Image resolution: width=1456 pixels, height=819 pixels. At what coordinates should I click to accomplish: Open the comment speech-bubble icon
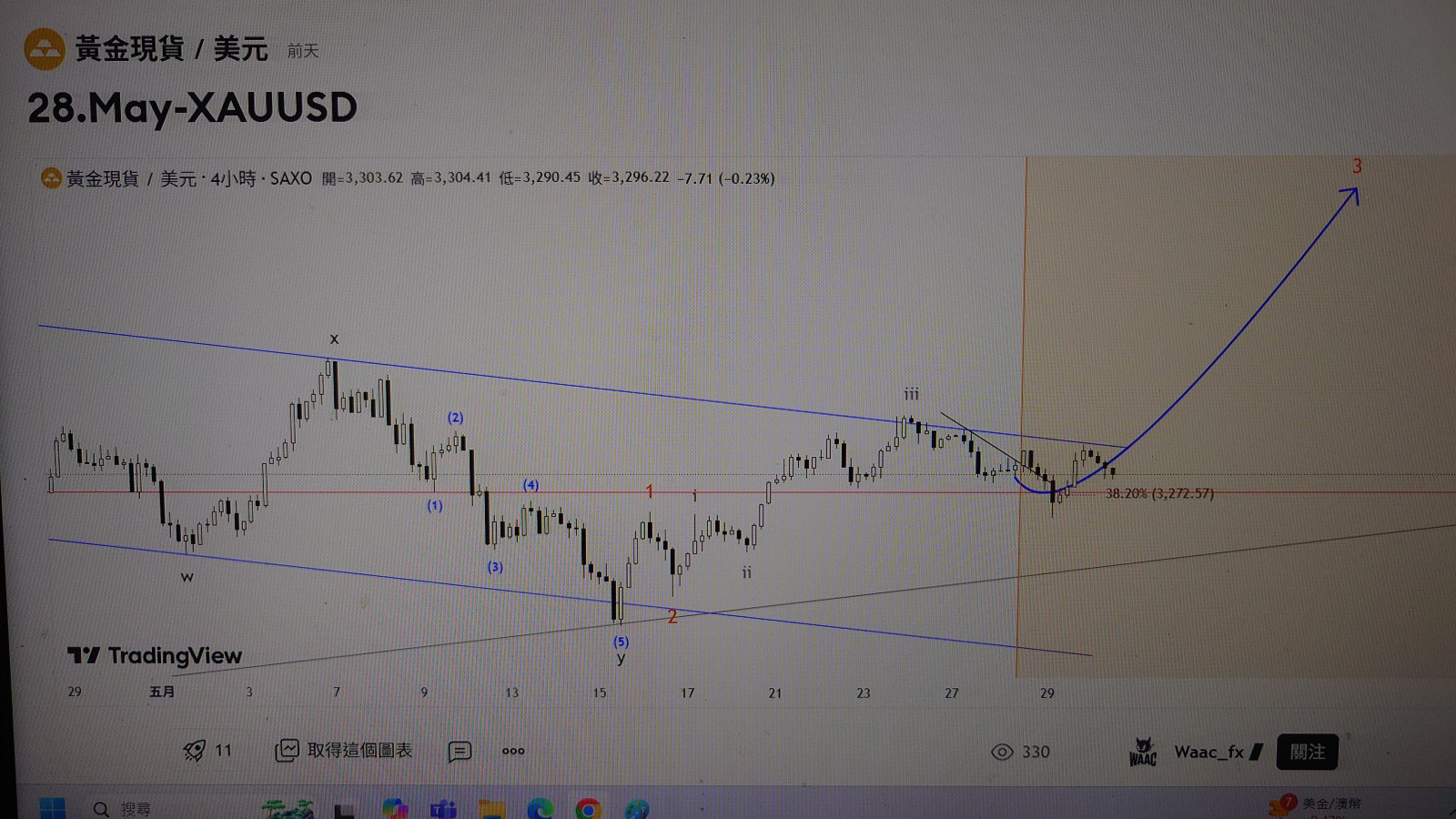[461, 752]
